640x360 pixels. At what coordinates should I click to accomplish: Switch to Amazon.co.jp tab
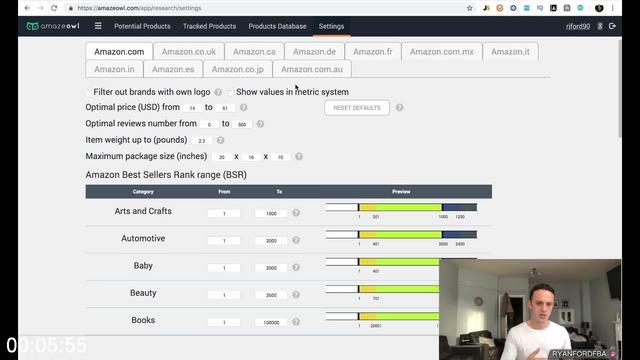[238, 69]
